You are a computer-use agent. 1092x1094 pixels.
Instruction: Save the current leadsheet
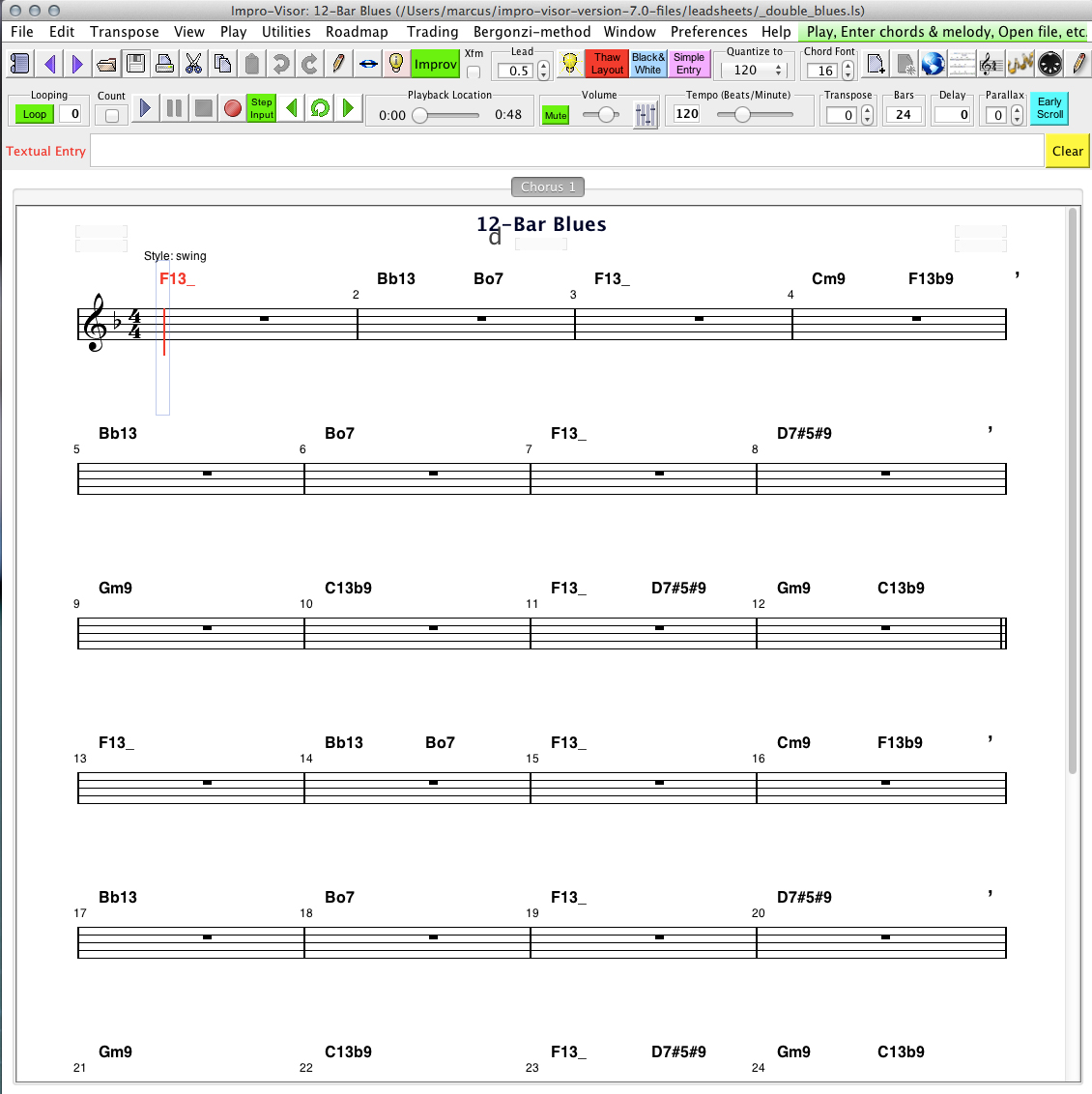(x=135, y=63)
